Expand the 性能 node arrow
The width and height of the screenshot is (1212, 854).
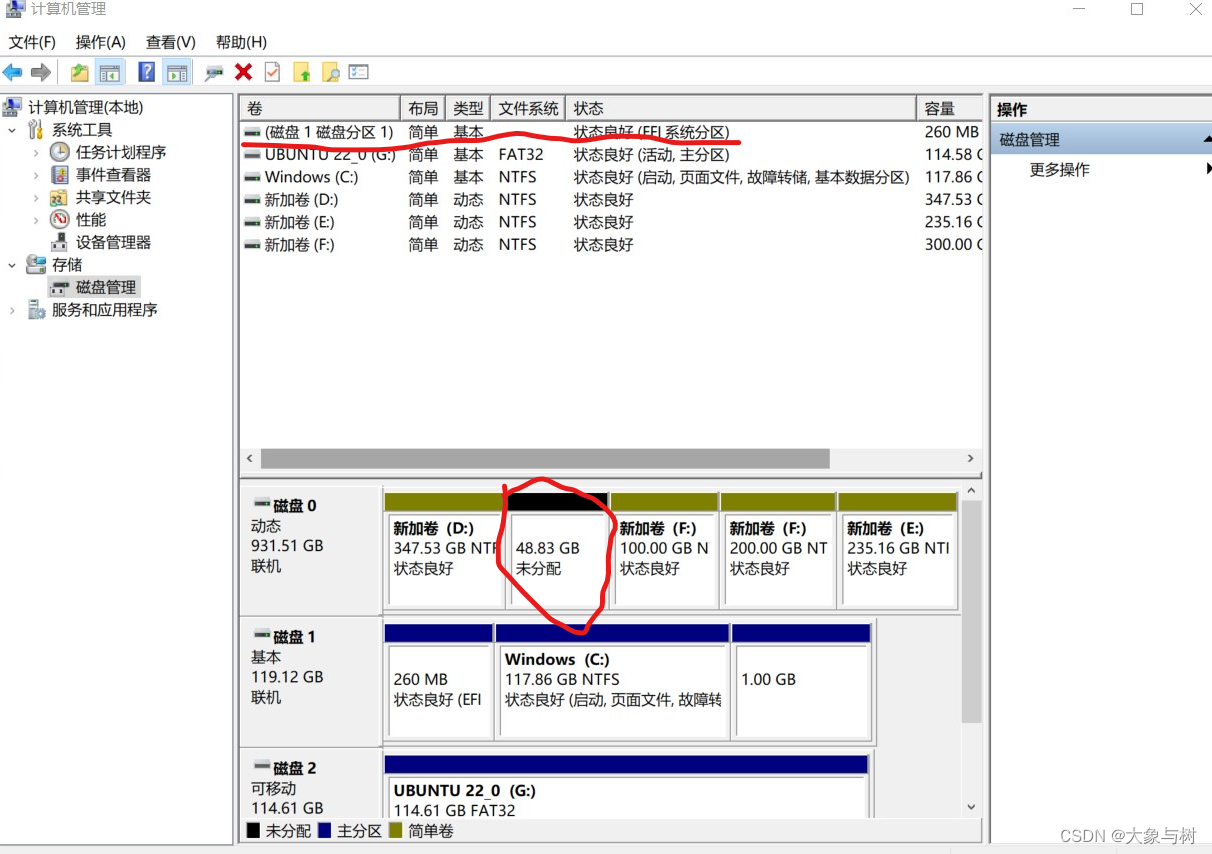click(x=36, y=219)
